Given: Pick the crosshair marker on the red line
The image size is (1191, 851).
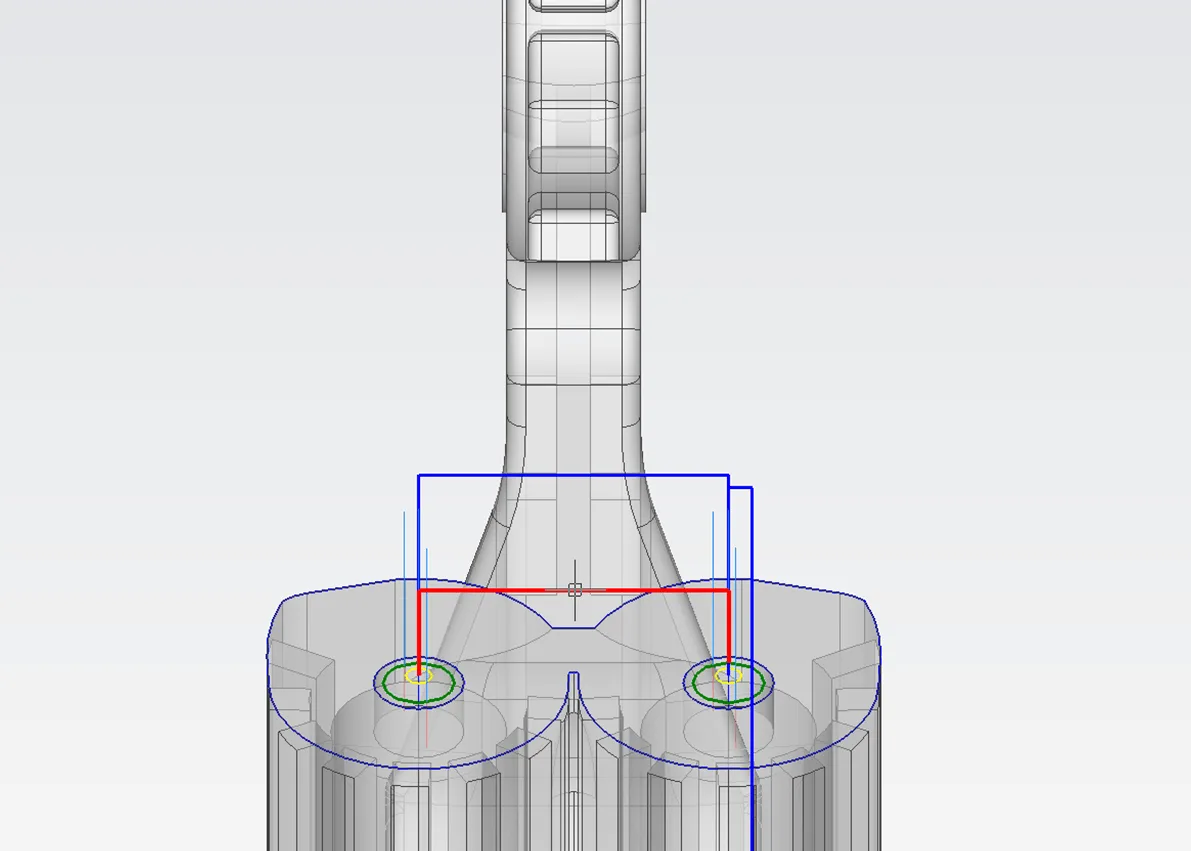Looking at the screenshot, I should tap(575, 591).
